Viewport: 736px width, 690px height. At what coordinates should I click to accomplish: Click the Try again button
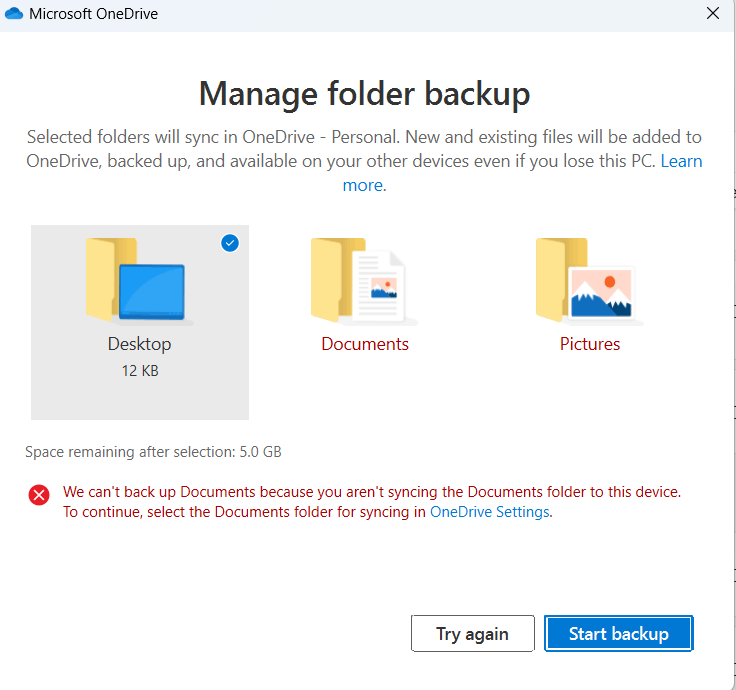(473, 633)
